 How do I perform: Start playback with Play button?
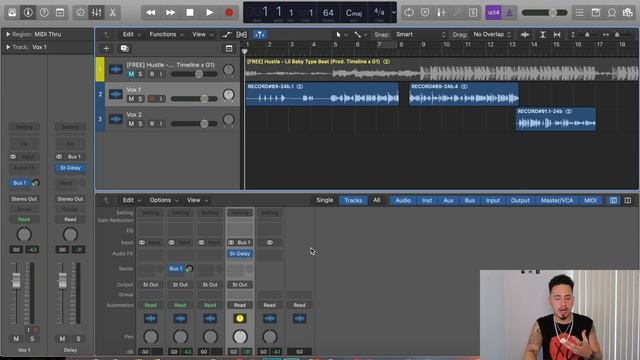coord(209,13)
